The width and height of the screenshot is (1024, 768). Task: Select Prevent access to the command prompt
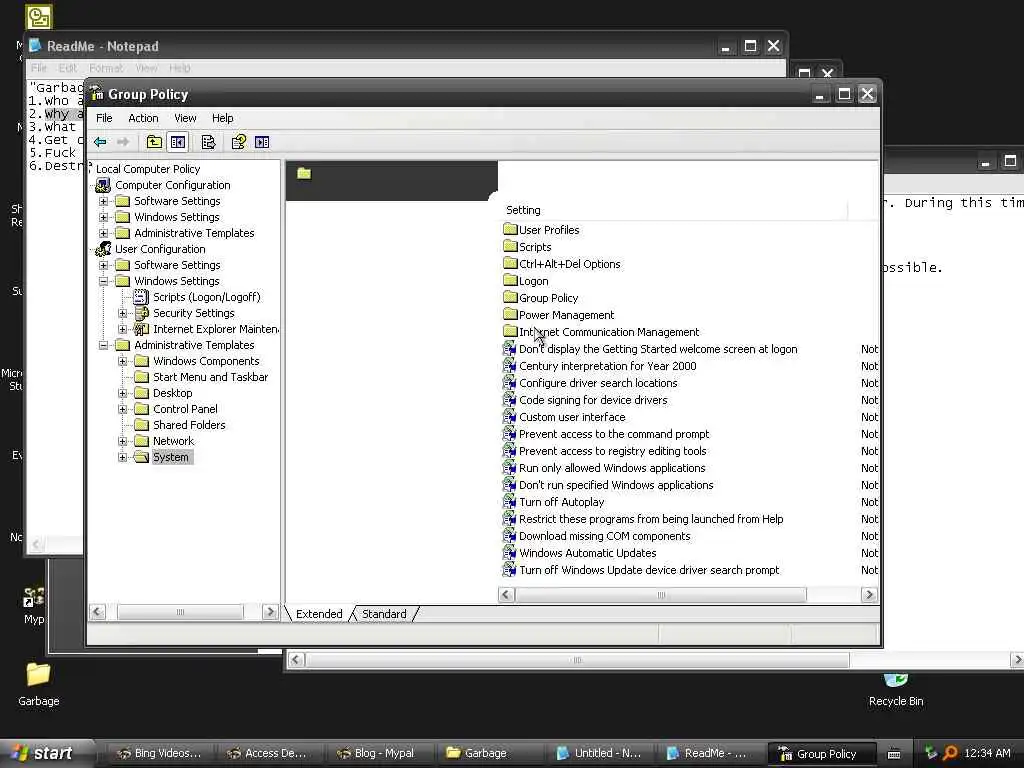614,434
